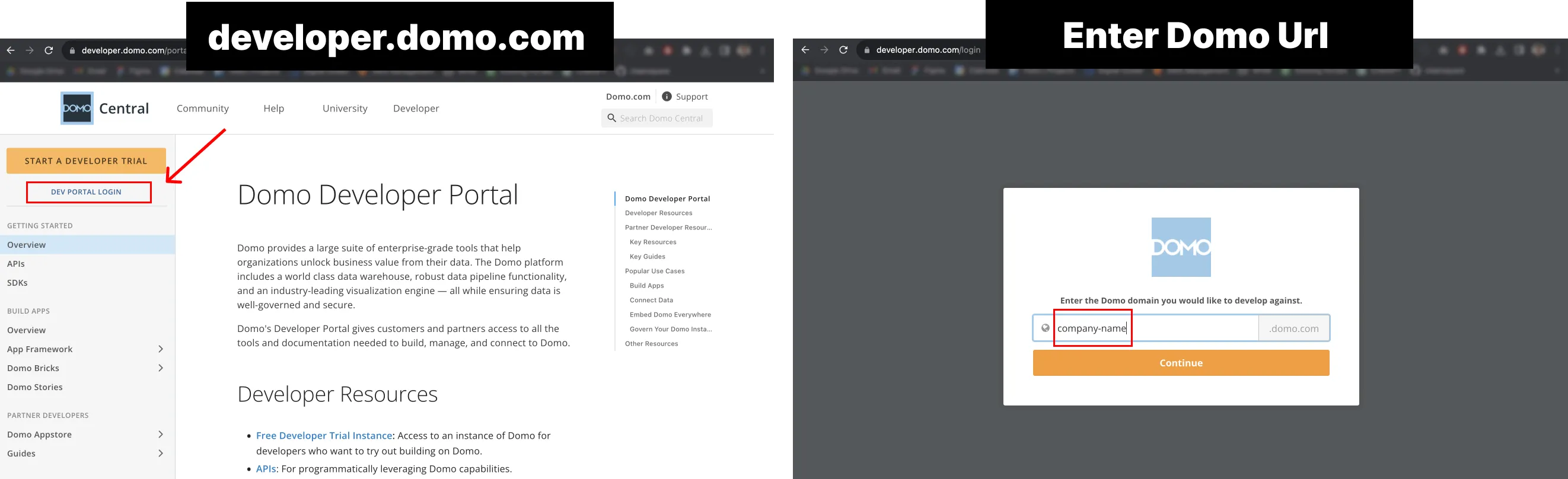This screenshot has height=479, width=1568.
Task: Open Domo.com link in header
Action: [x=628, y=96]
